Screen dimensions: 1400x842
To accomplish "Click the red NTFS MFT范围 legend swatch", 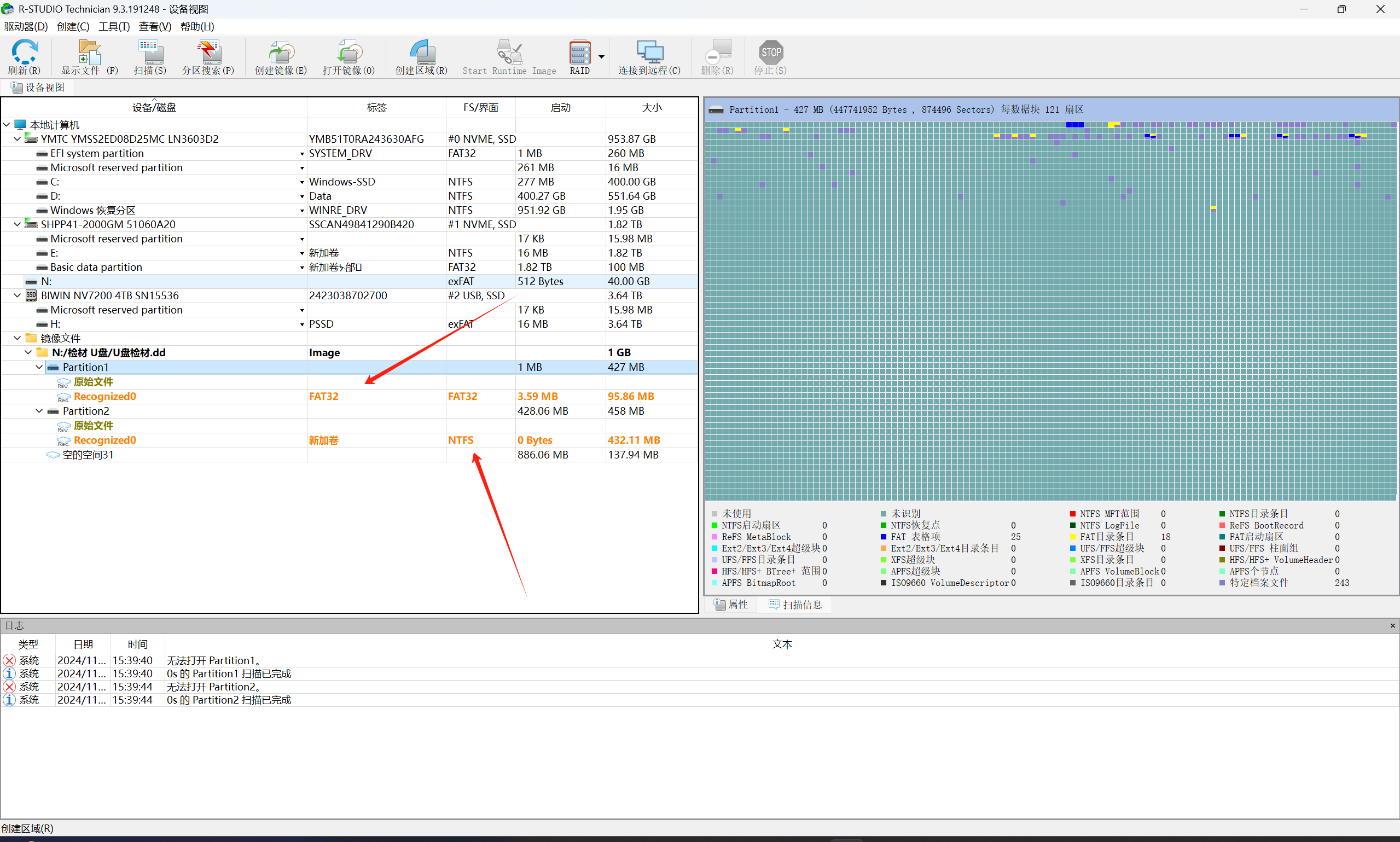I will point(1072,514).
